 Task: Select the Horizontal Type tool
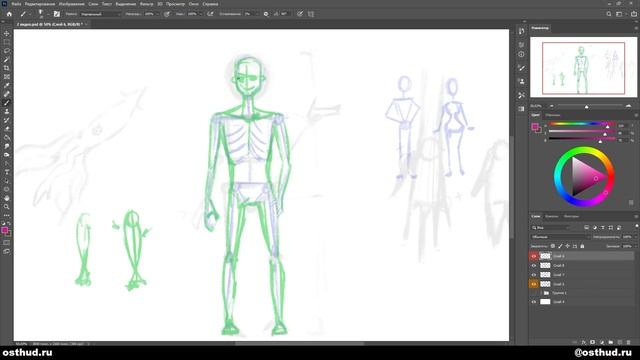(x=7, y=172)
